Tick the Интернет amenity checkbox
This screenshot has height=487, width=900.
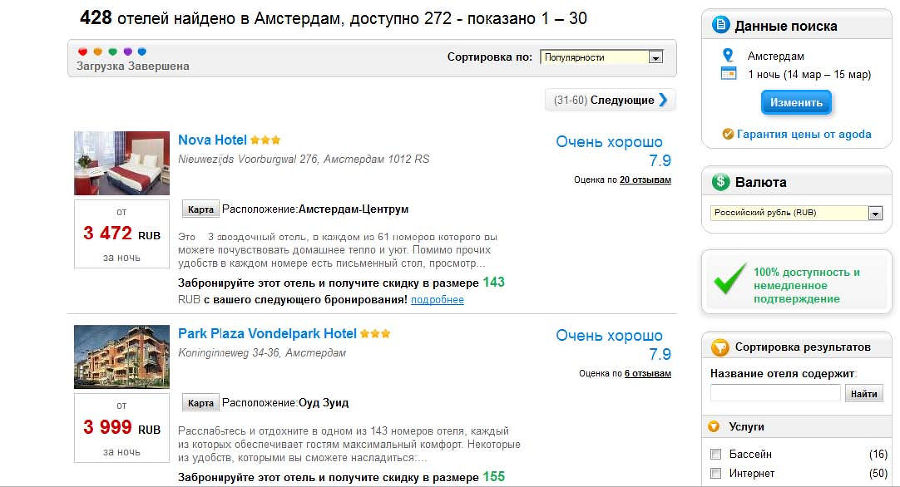(715, 473)
